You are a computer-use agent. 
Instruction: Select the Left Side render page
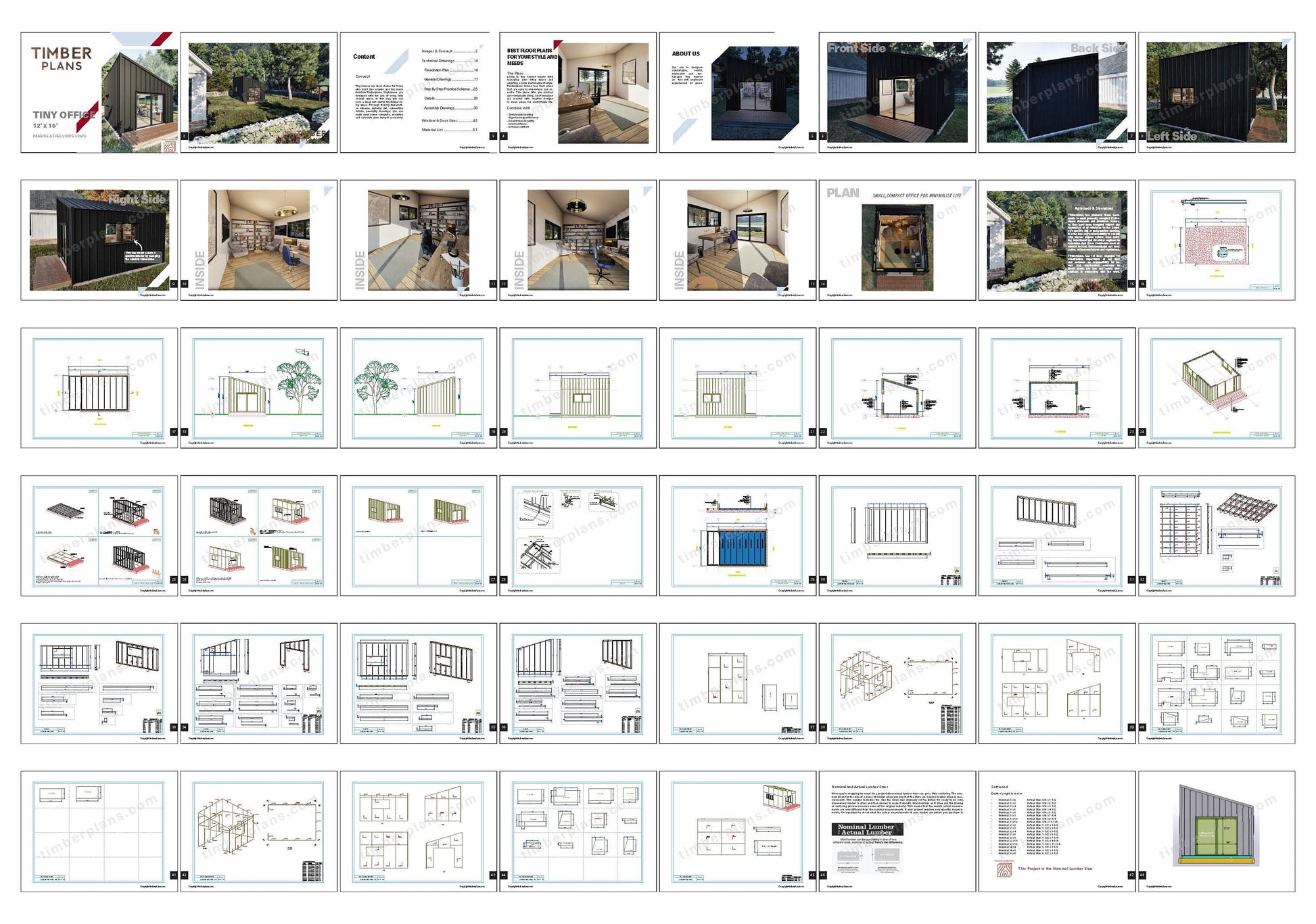point(1216,93)
